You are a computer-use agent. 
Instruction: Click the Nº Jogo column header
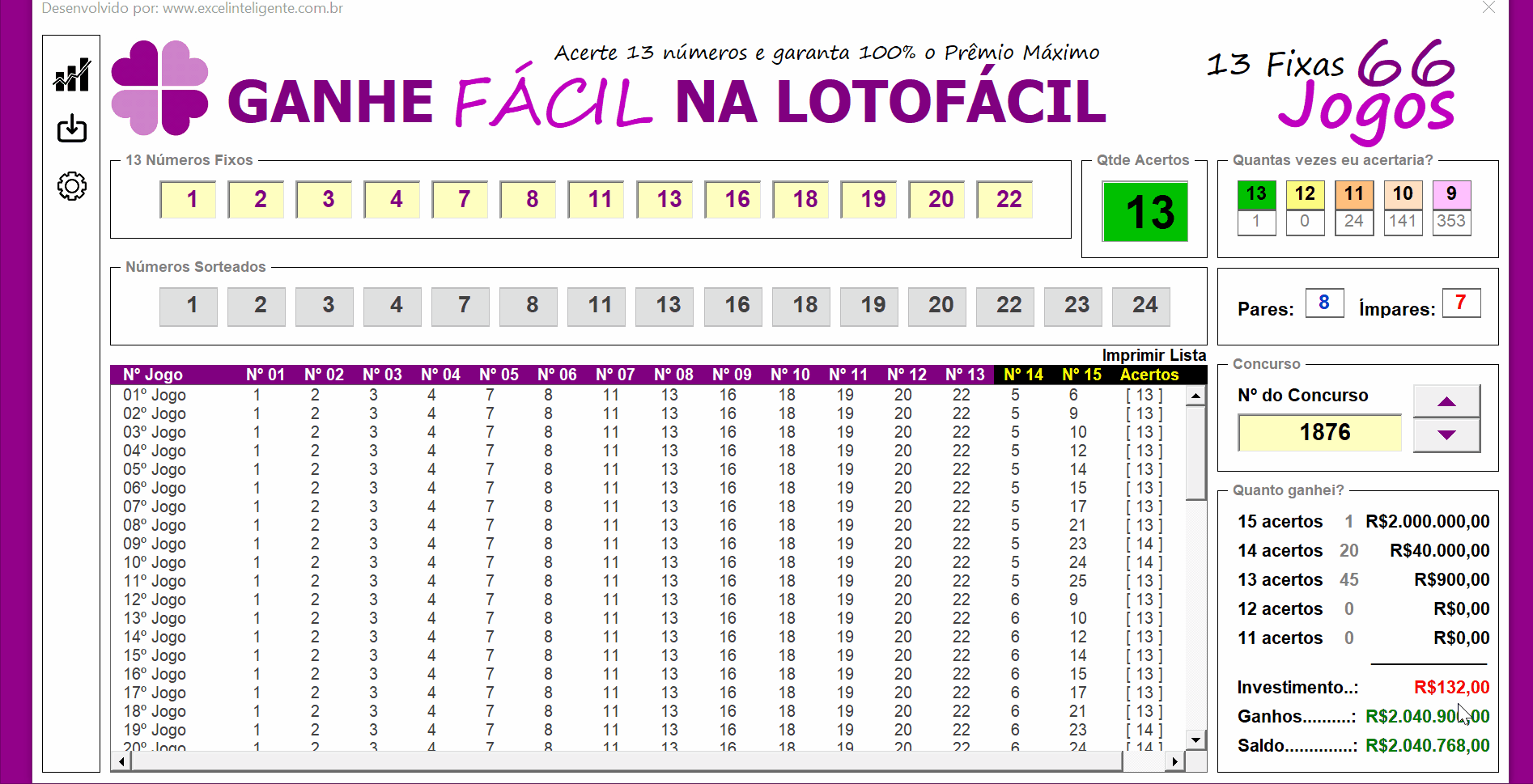pos(153,375)
